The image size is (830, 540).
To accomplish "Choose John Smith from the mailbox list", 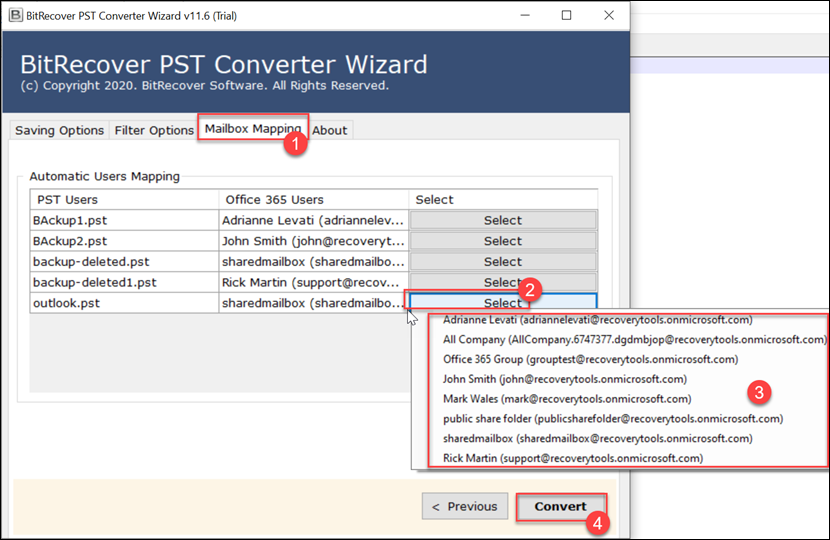I will pos(564,379).
